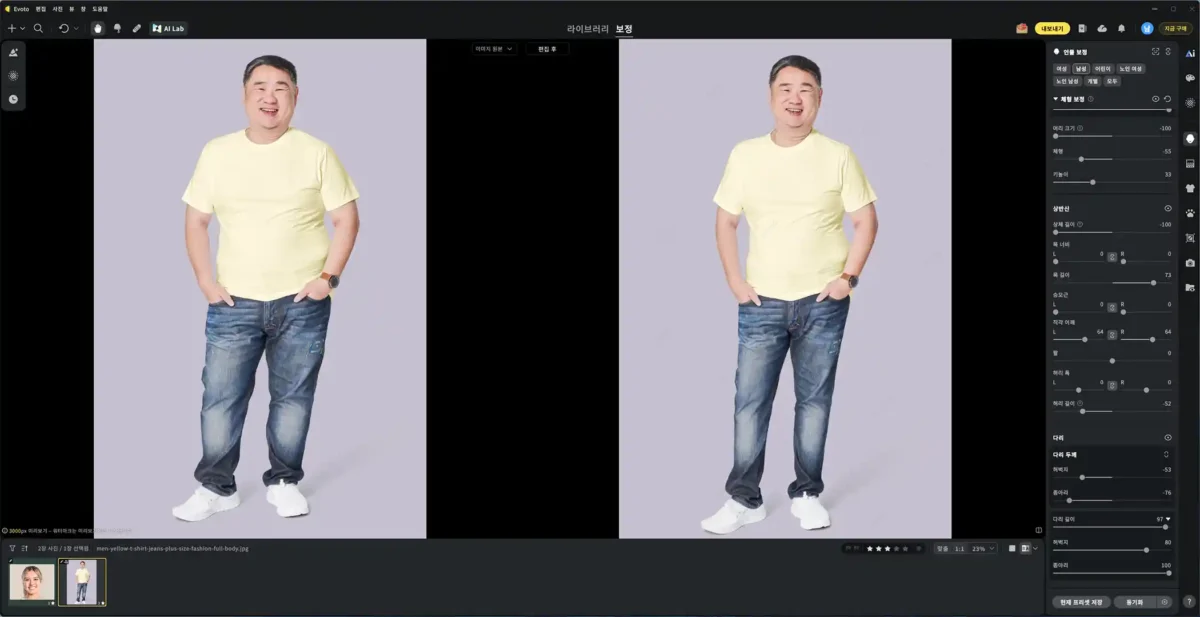This screenshot has height=617, width=1200.
Task: Toggle visibility of 상반신 section
Action: (1167, 208)
